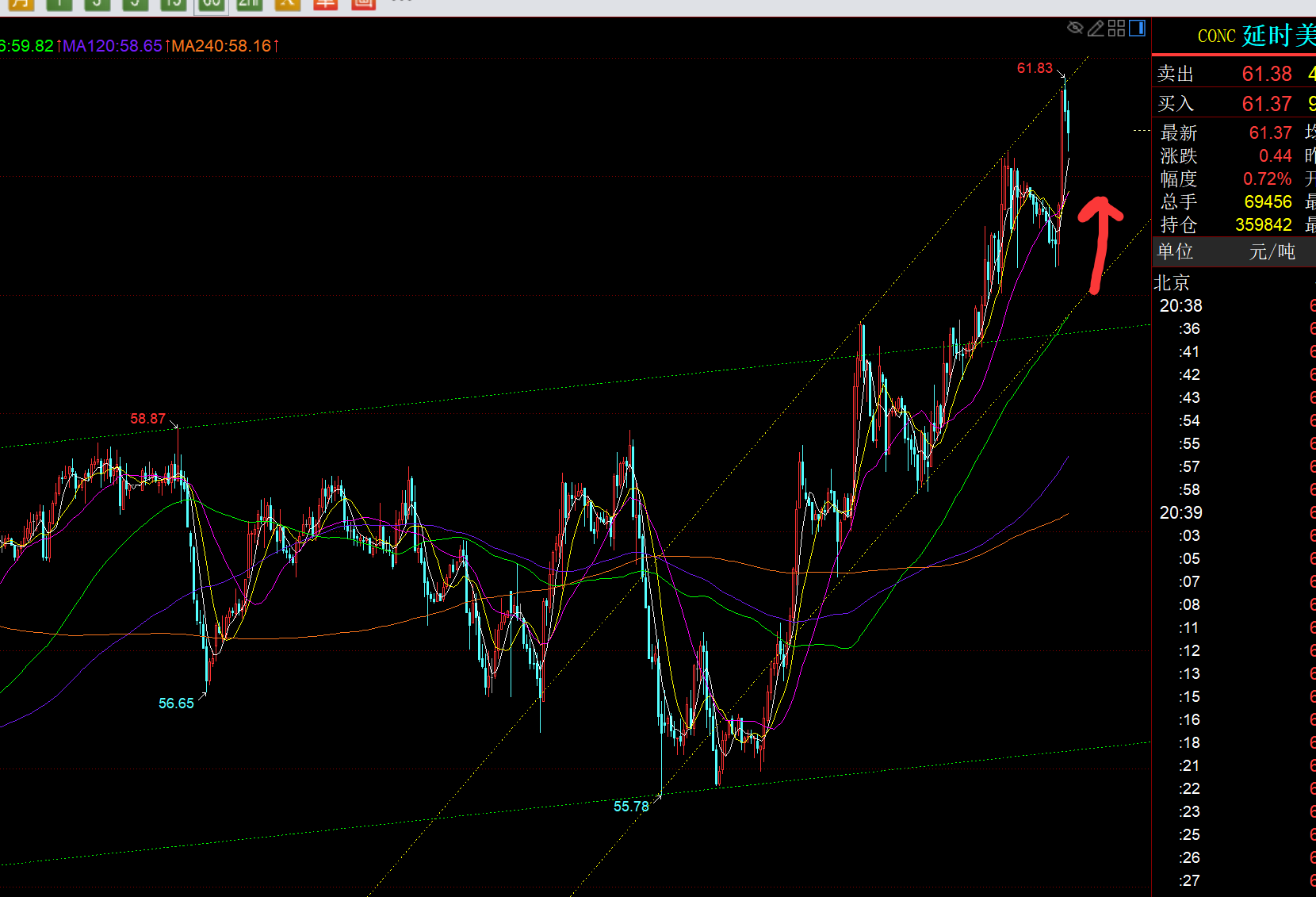Select the 15-minute period button

tap(173, 4)
